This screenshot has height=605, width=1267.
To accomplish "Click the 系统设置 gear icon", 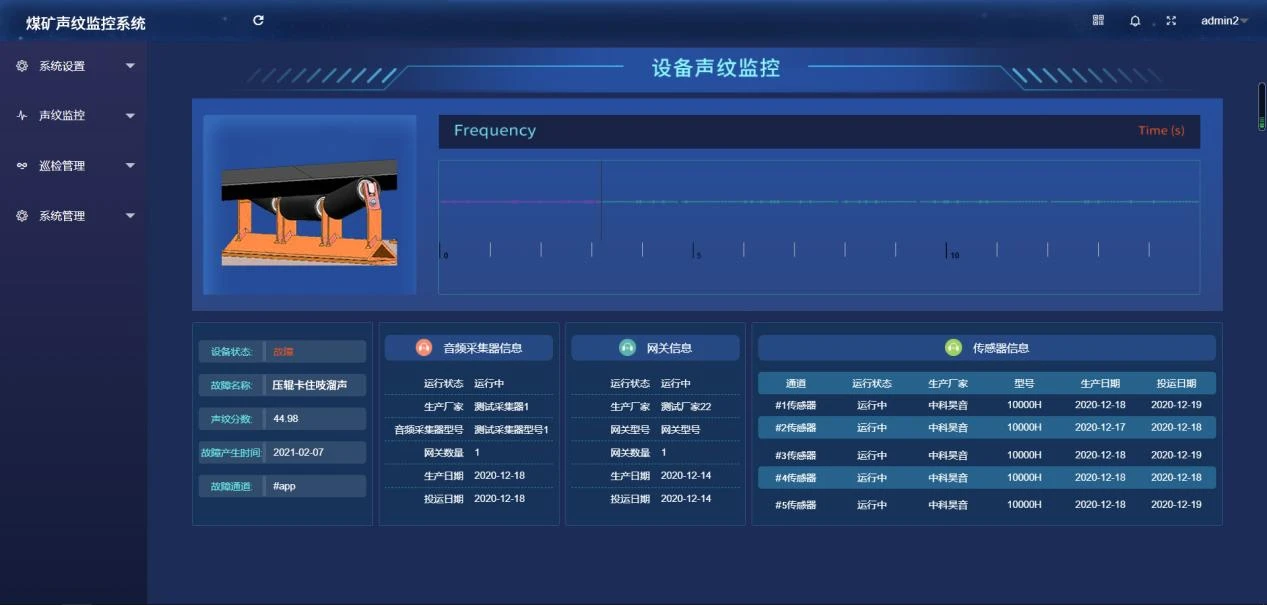I will click(x=22, y=66).
